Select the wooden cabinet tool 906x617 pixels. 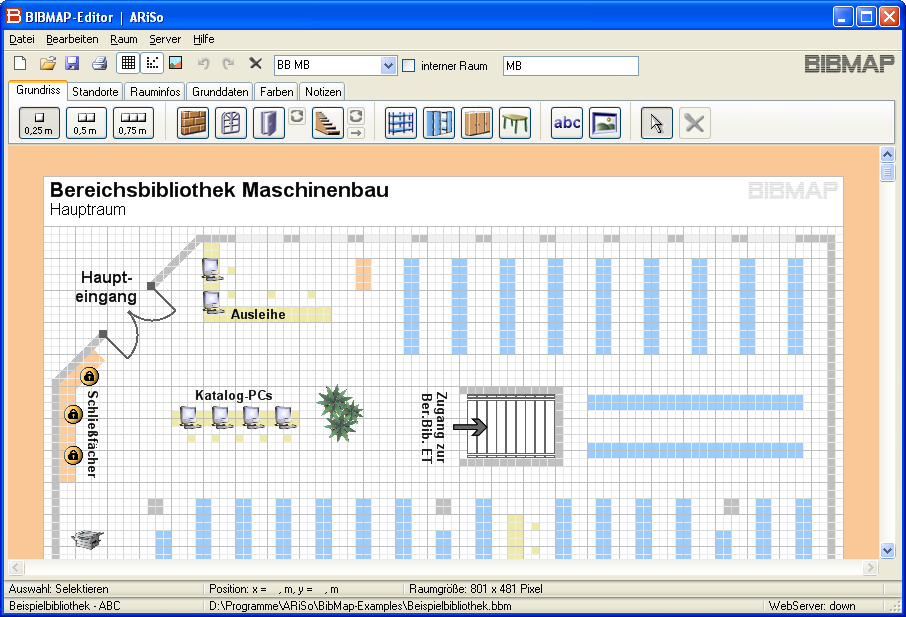click(477, 123)
